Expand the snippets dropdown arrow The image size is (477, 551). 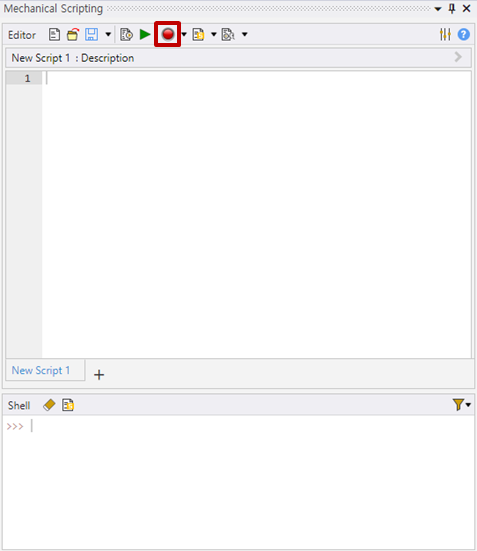[x=213, y=34]
